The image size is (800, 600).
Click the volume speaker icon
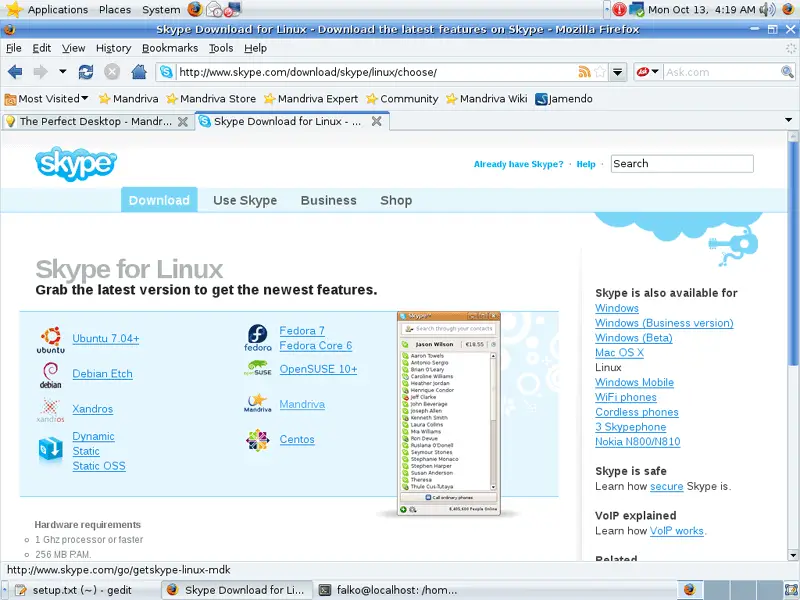(767, 9)
